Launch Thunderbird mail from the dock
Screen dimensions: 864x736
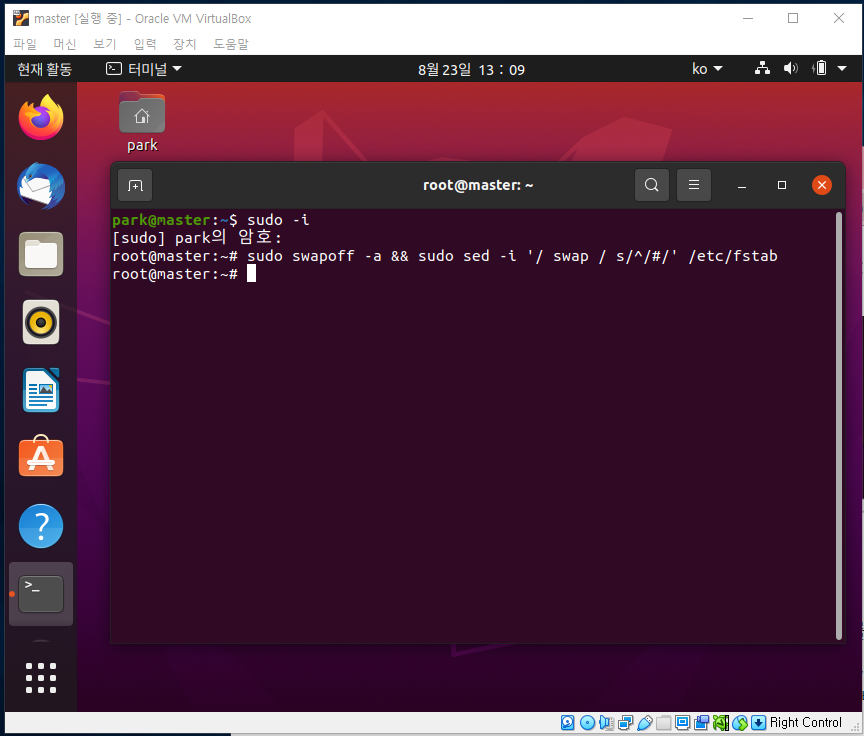click(x=41, y=186)
